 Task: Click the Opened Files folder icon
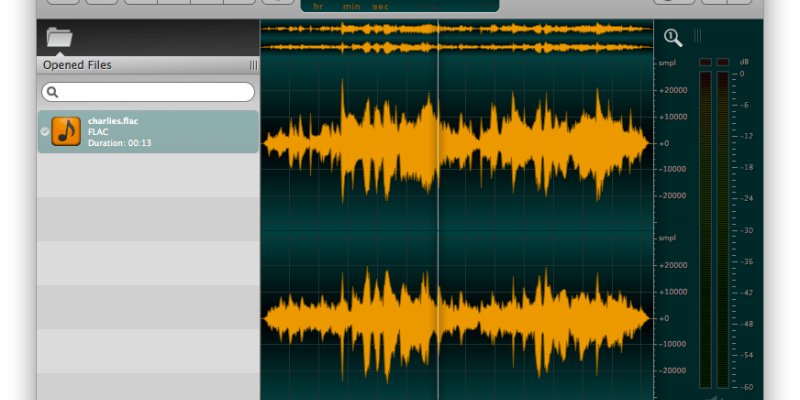point(60,38)
